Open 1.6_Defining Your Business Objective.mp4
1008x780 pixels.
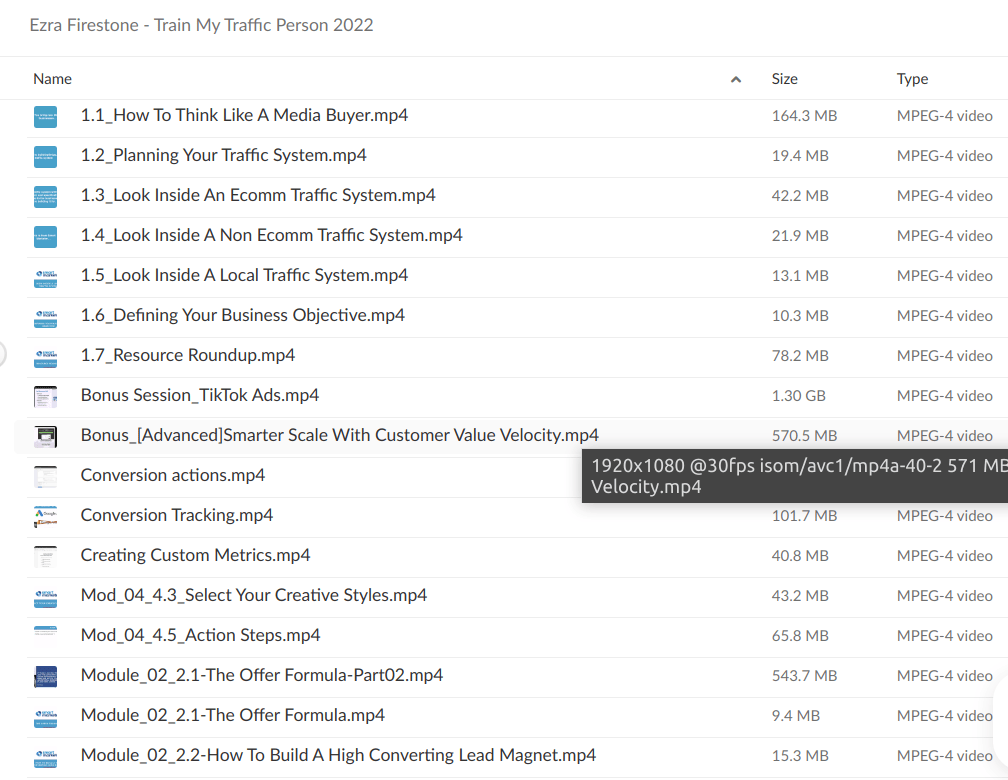(x=243, y=315)
